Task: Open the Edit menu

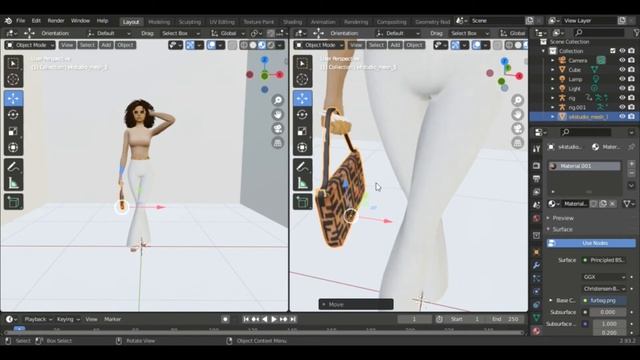Action: [36, 20]
